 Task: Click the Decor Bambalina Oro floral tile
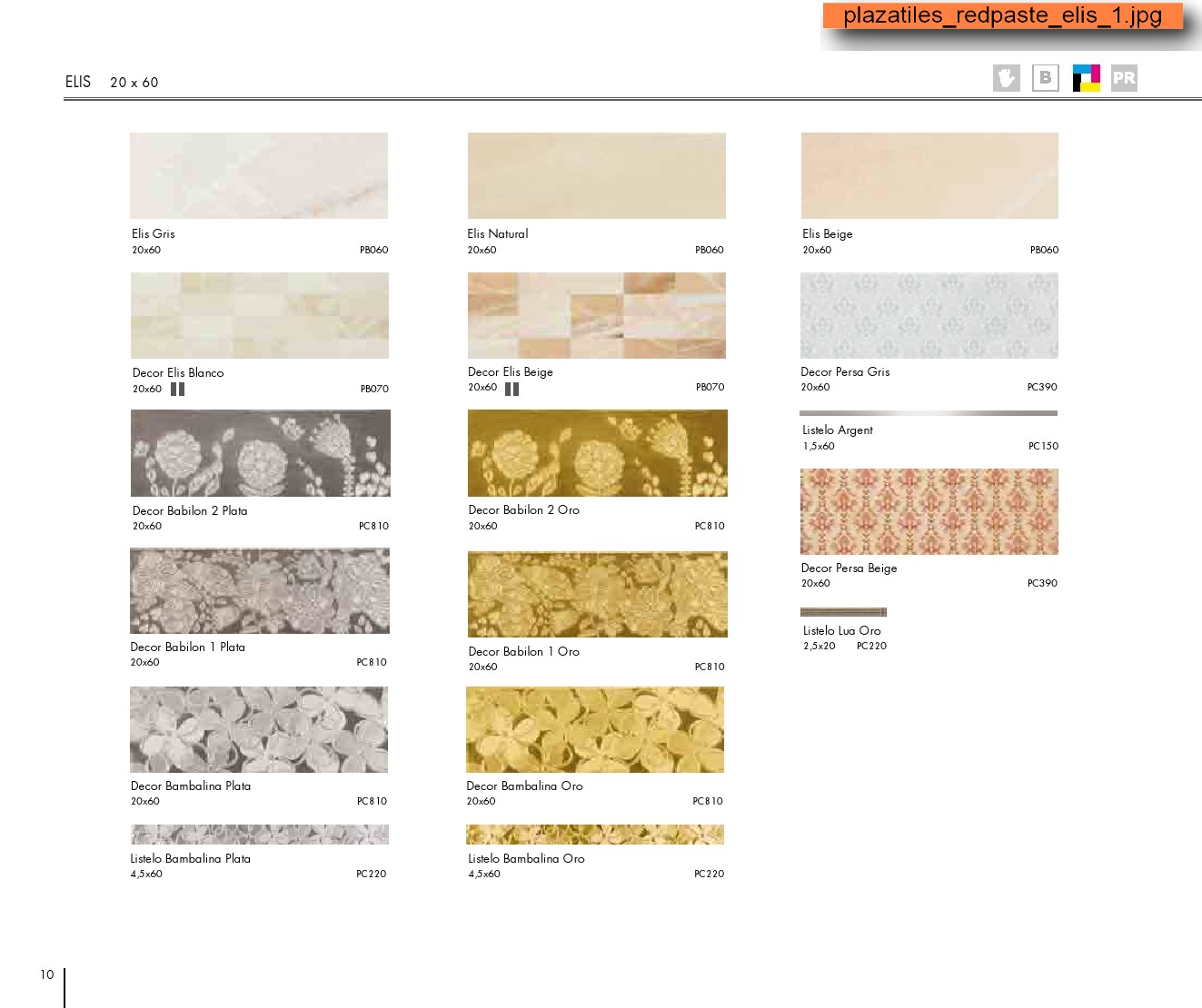595,729
